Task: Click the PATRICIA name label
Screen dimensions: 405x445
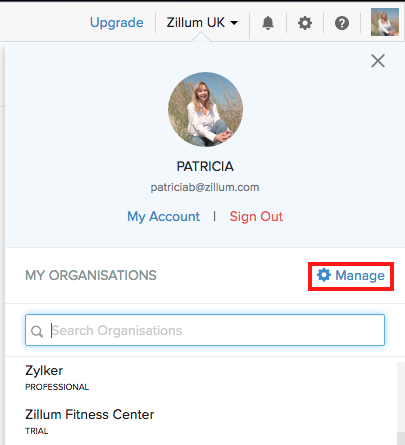Action: click(205, 166)
